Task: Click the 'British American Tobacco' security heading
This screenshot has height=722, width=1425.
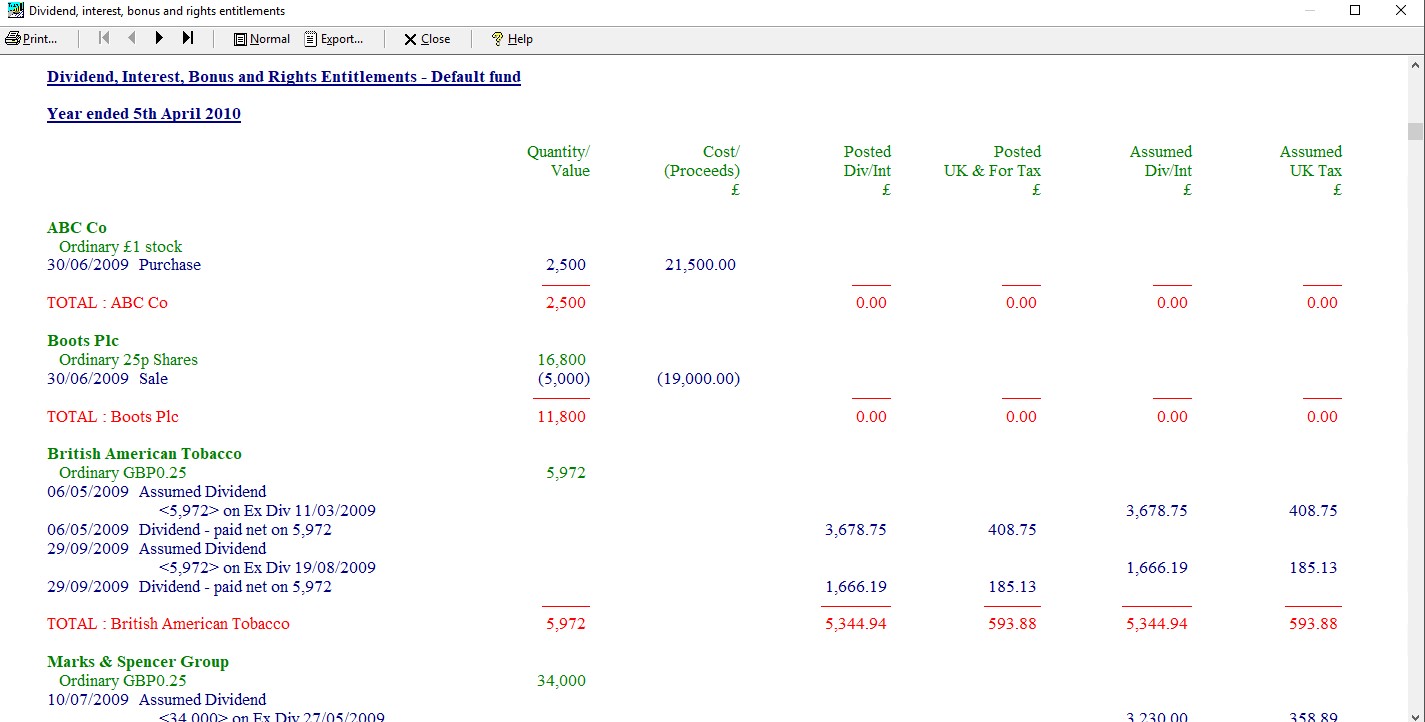Action: (x=144, y=454)
